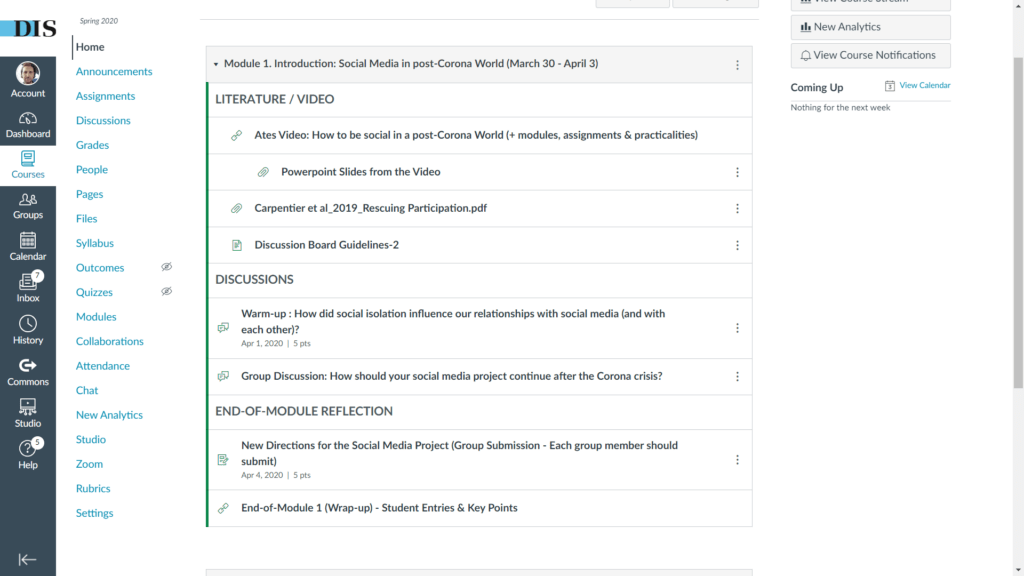This screenshot has width=1024, height=576.
Task: Select Modules in the course navigation
Action: click(96, 317)
